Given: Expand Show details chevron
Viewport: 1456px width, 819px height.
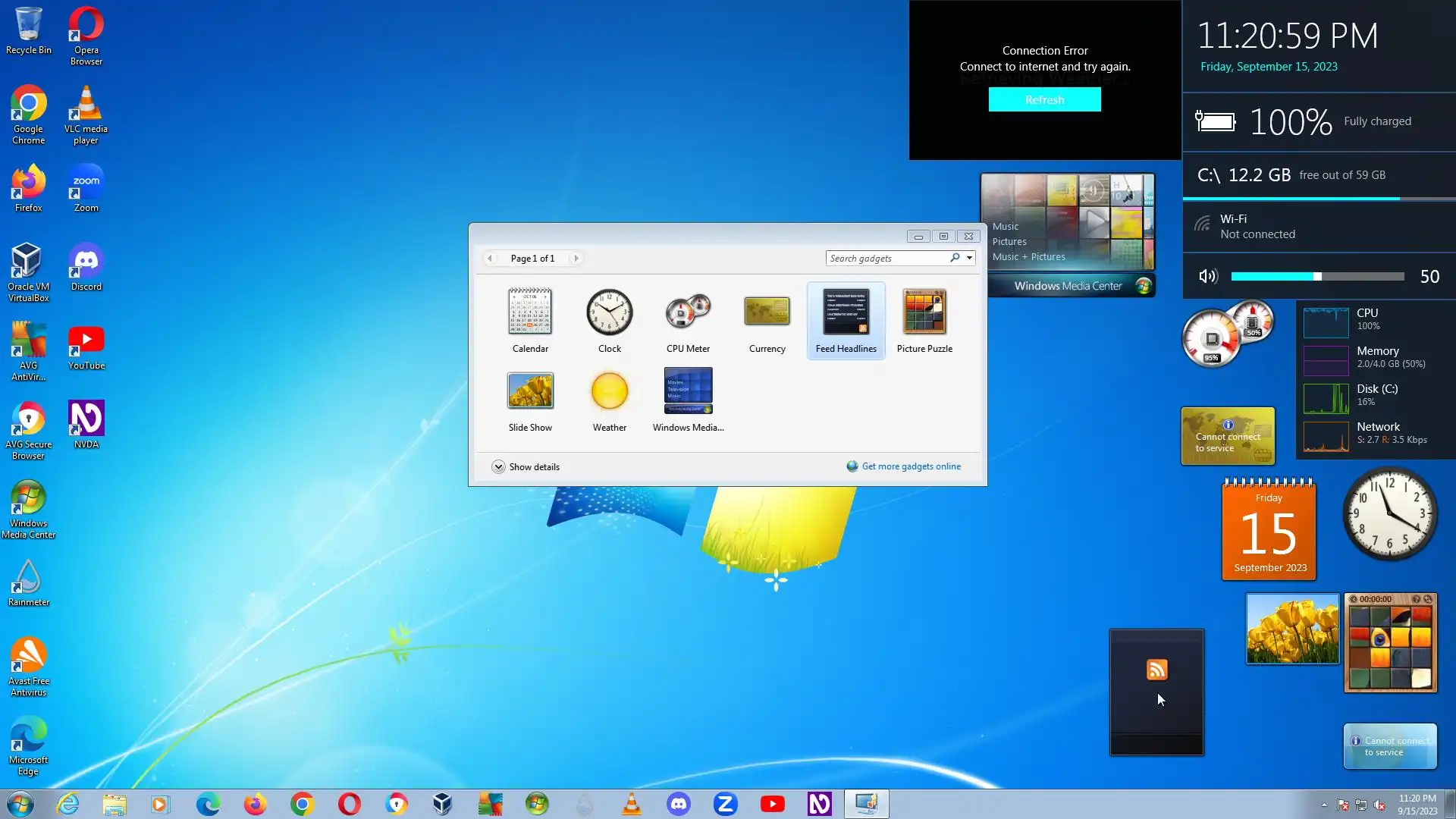Looking at the screenshot, I should point(498,467).
